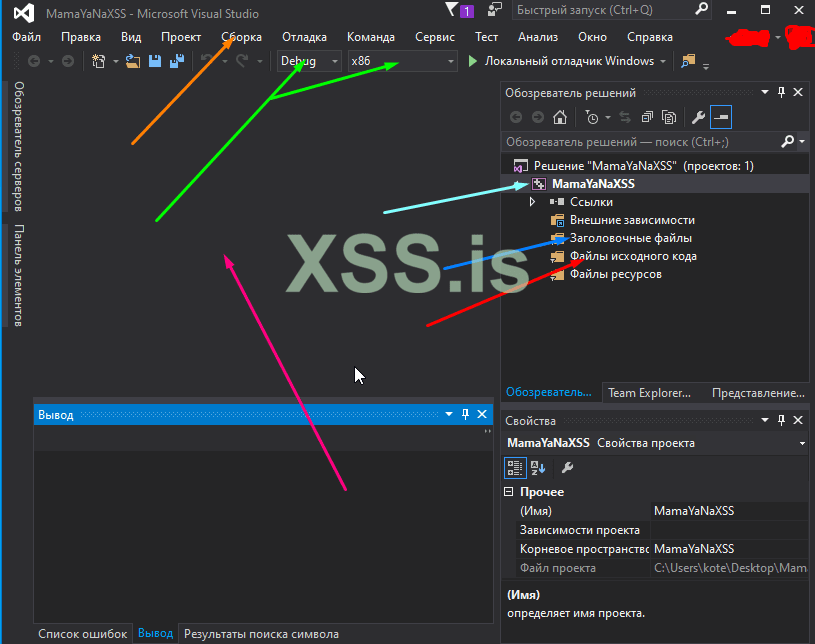Click the Redo arrow in the toolbar
The width and height of the screenshot is (815, 644).
point(242,61)
